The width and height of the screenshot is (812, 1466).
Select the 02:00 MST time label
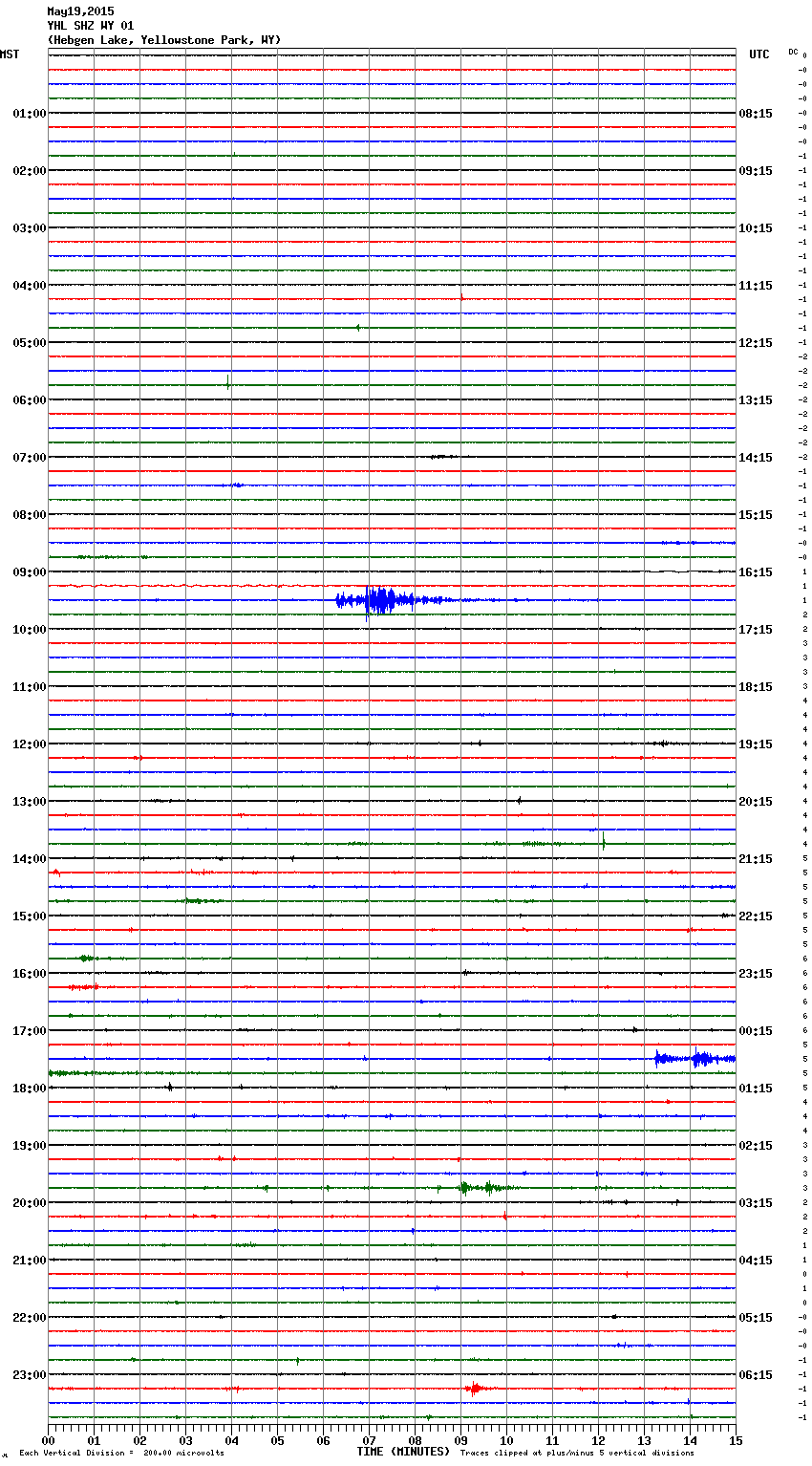[30, 171]
